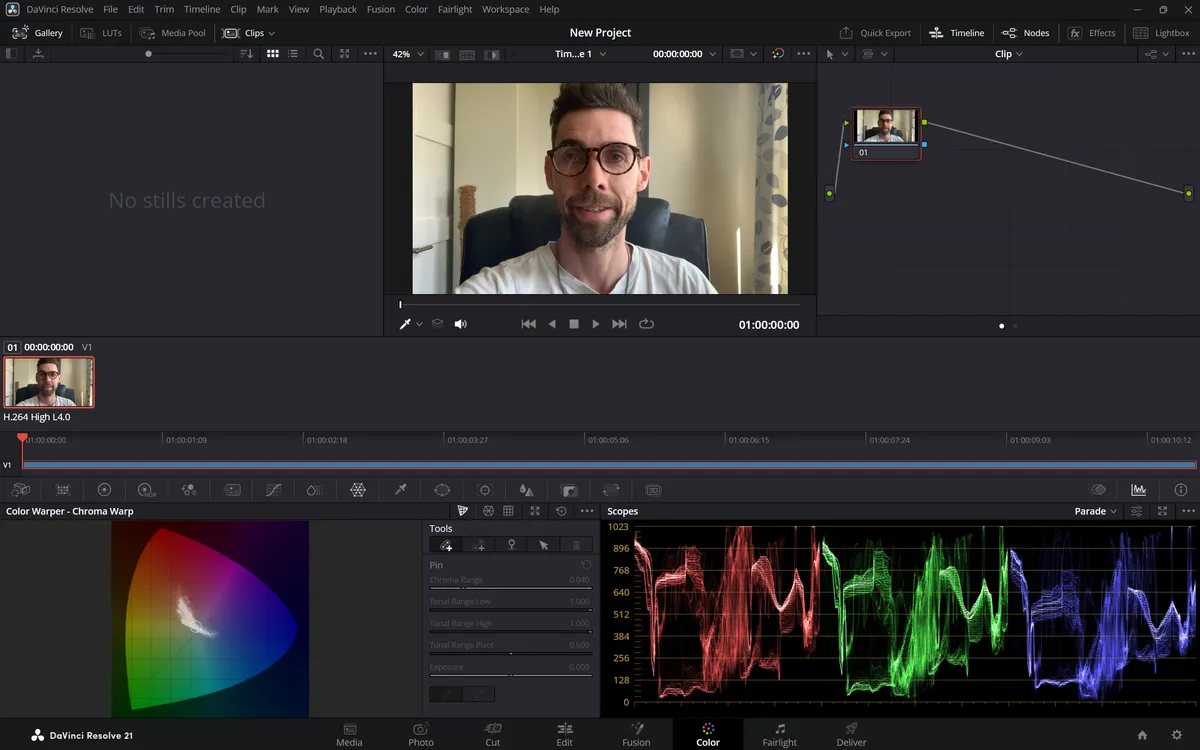Open the Fusion menu
The width and height of the screenshot is (1200, 750).
[380, 9]
